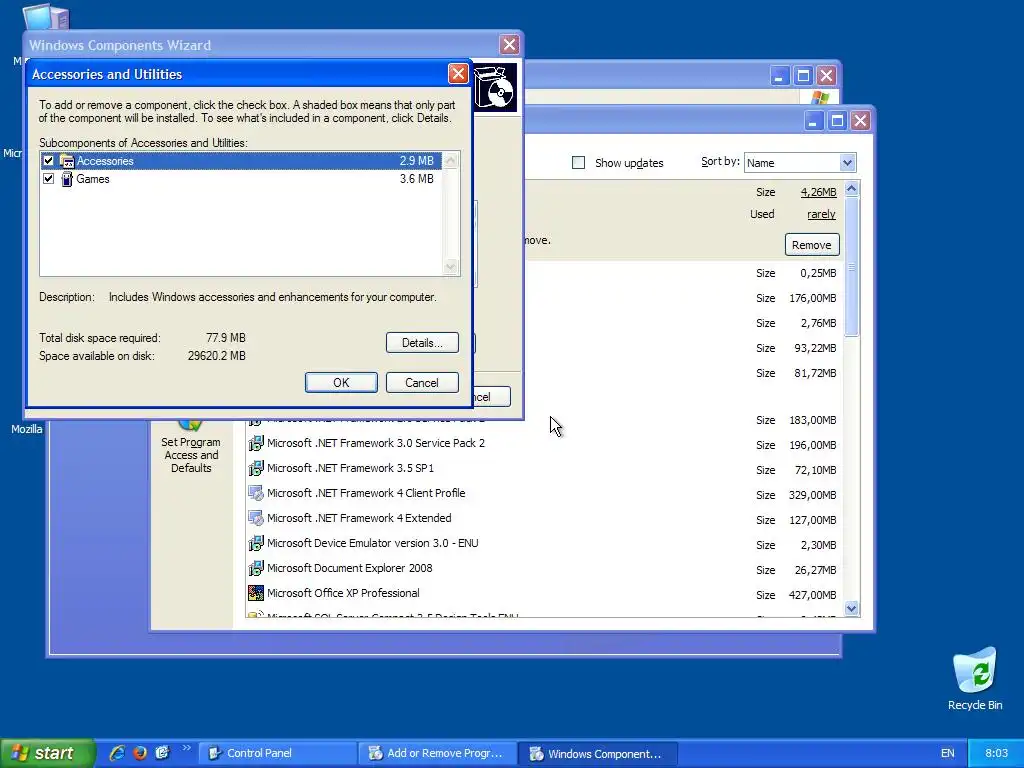Launch Internet Explorer from quick launch
Screen dimensions: 1024x768
coord(117,753)
